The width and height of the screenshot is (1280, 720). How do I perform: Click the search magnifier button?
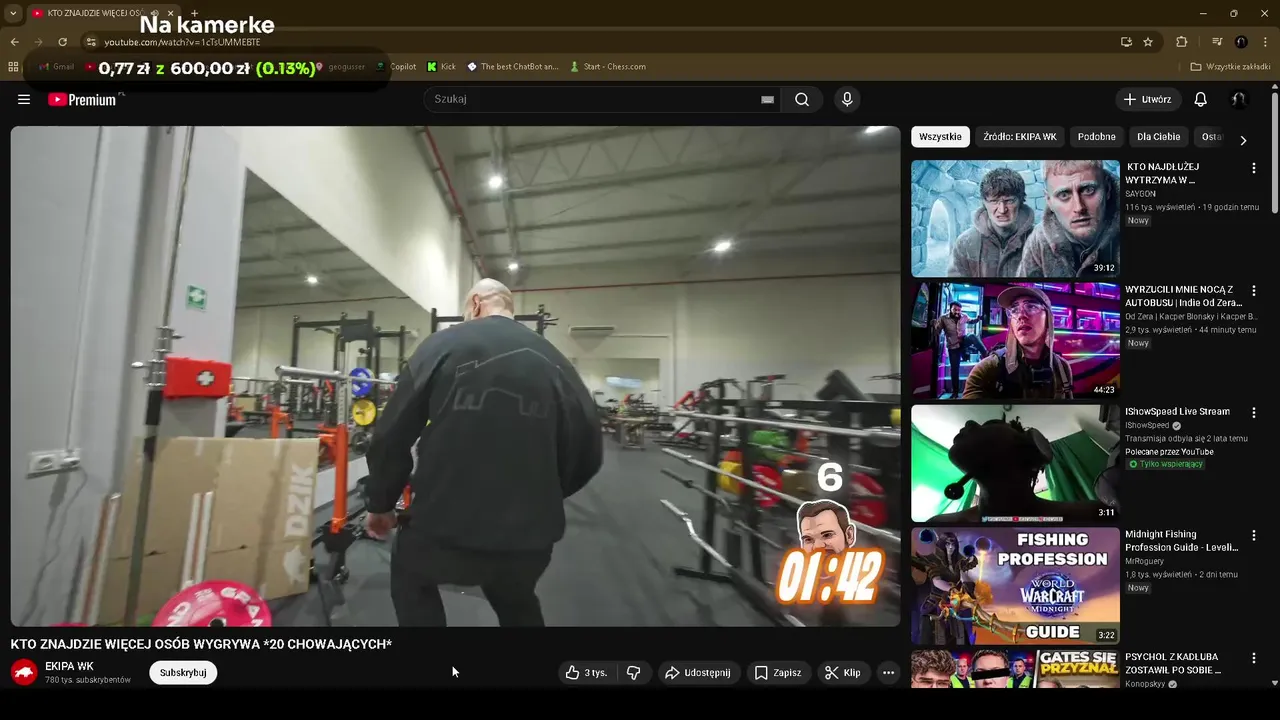(x=802, y=99)
